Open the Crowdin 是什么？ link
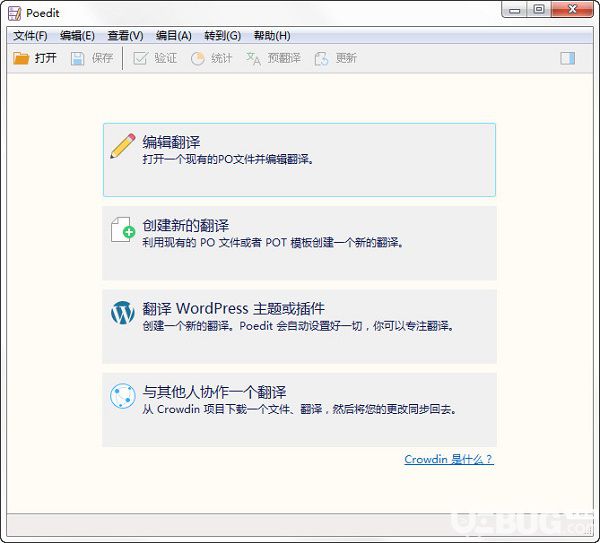 (x=449, y=459)
